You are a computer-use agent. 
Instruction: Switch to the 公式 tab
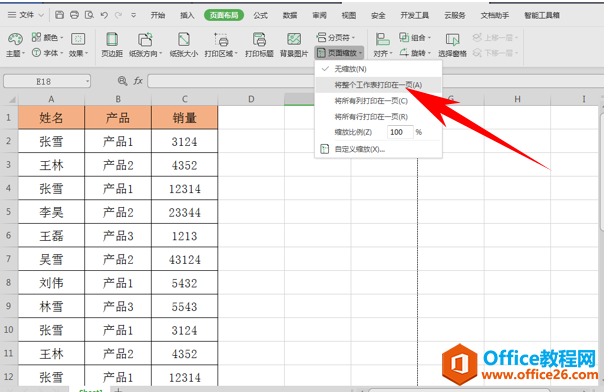click(x=260, y=15)
